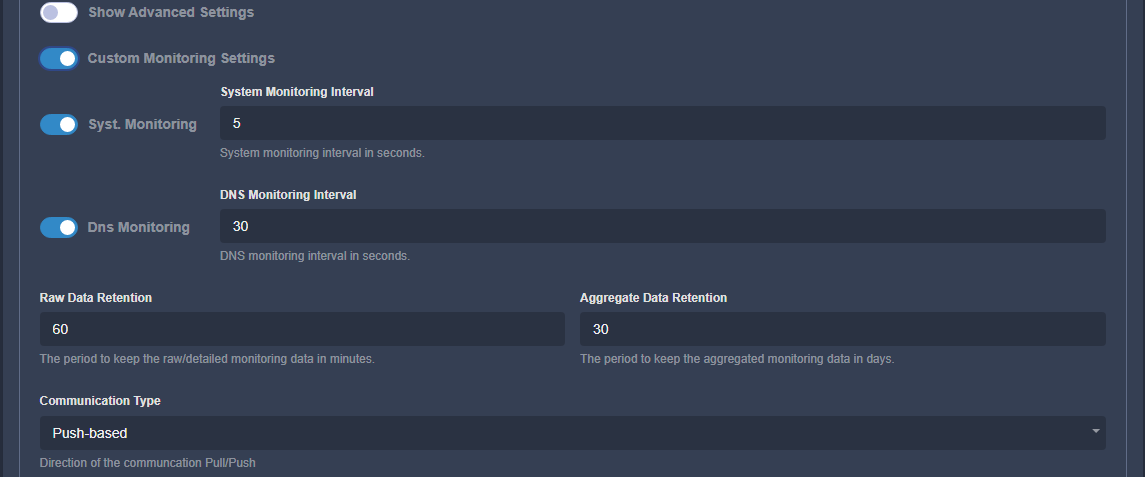Click the Communication Type dropdown arrow
This screenshot has height=477, width=1145.
tap(1095, 432)
